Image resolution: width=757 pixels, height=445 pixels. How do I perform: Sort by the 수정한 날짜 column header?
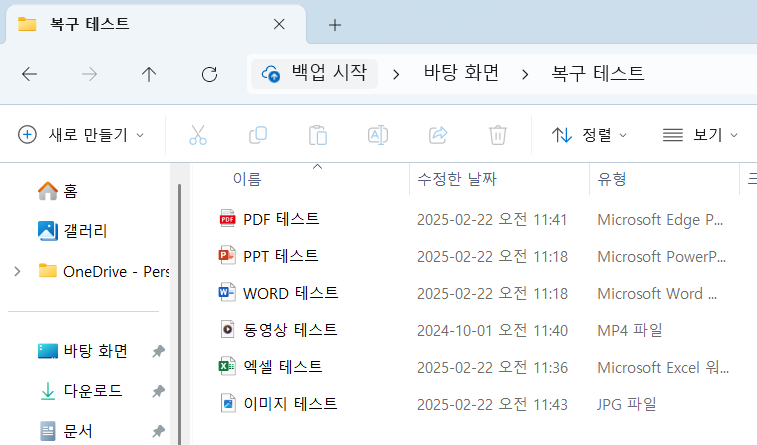[500, 179]
